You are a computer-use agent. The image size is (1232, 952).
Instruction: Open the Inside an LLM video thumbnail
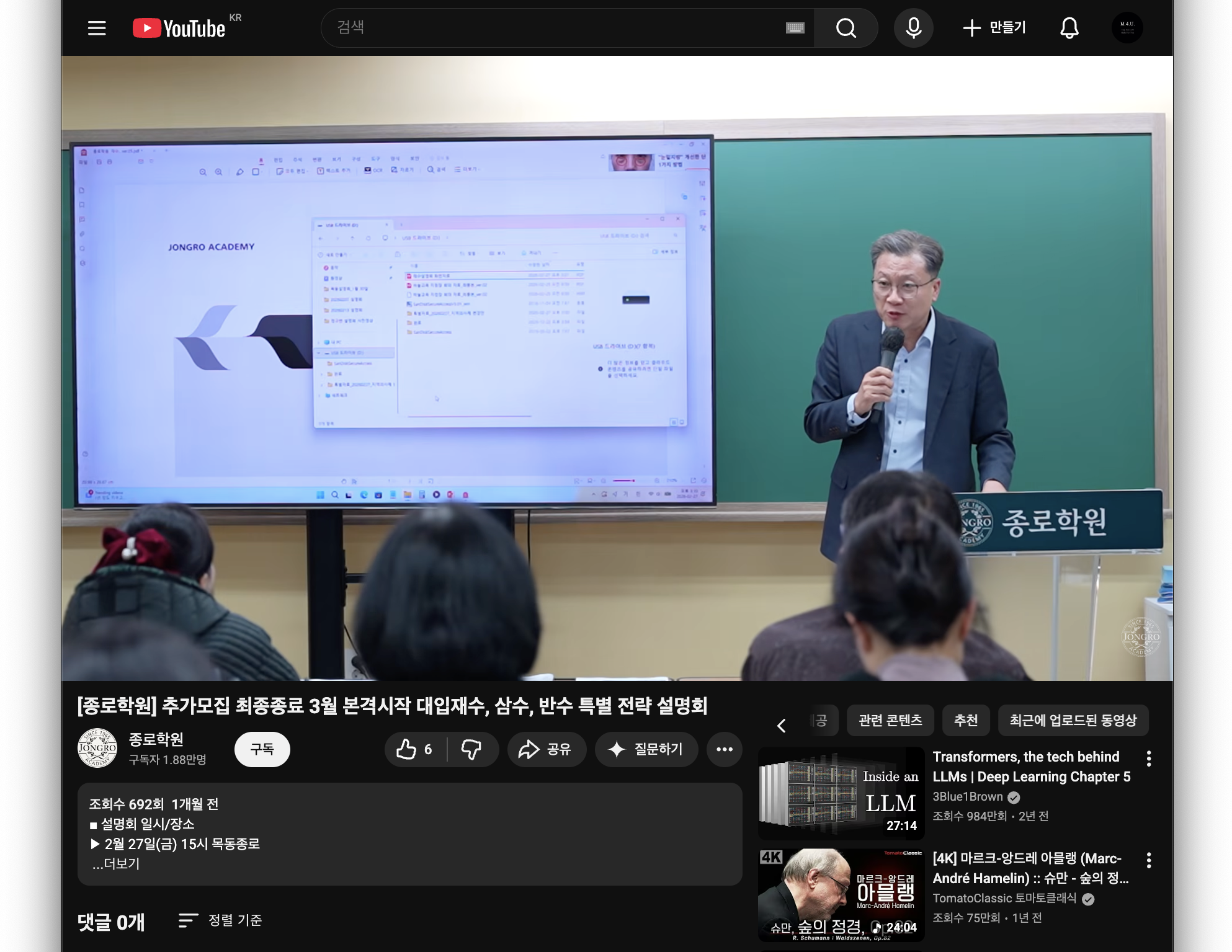(x=841, y=793)
